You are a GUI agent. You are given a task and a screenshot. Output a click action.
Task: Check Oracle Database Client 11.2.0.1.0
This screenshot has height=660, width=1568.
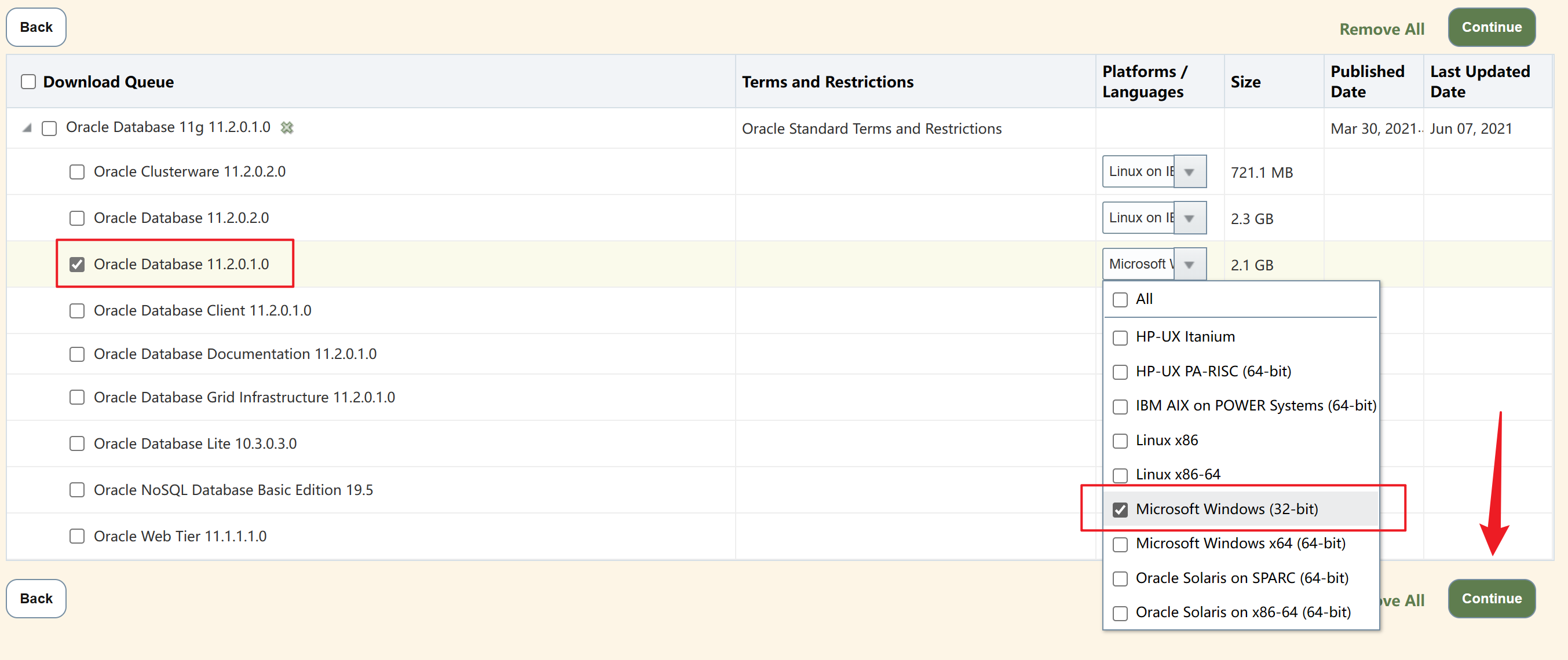tap(76, 311)
